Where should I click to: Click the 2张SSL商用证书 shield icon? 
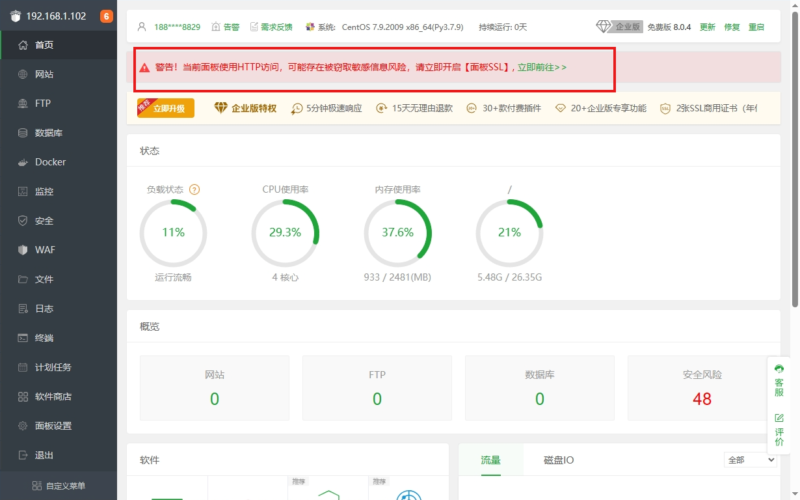(665, 109)
